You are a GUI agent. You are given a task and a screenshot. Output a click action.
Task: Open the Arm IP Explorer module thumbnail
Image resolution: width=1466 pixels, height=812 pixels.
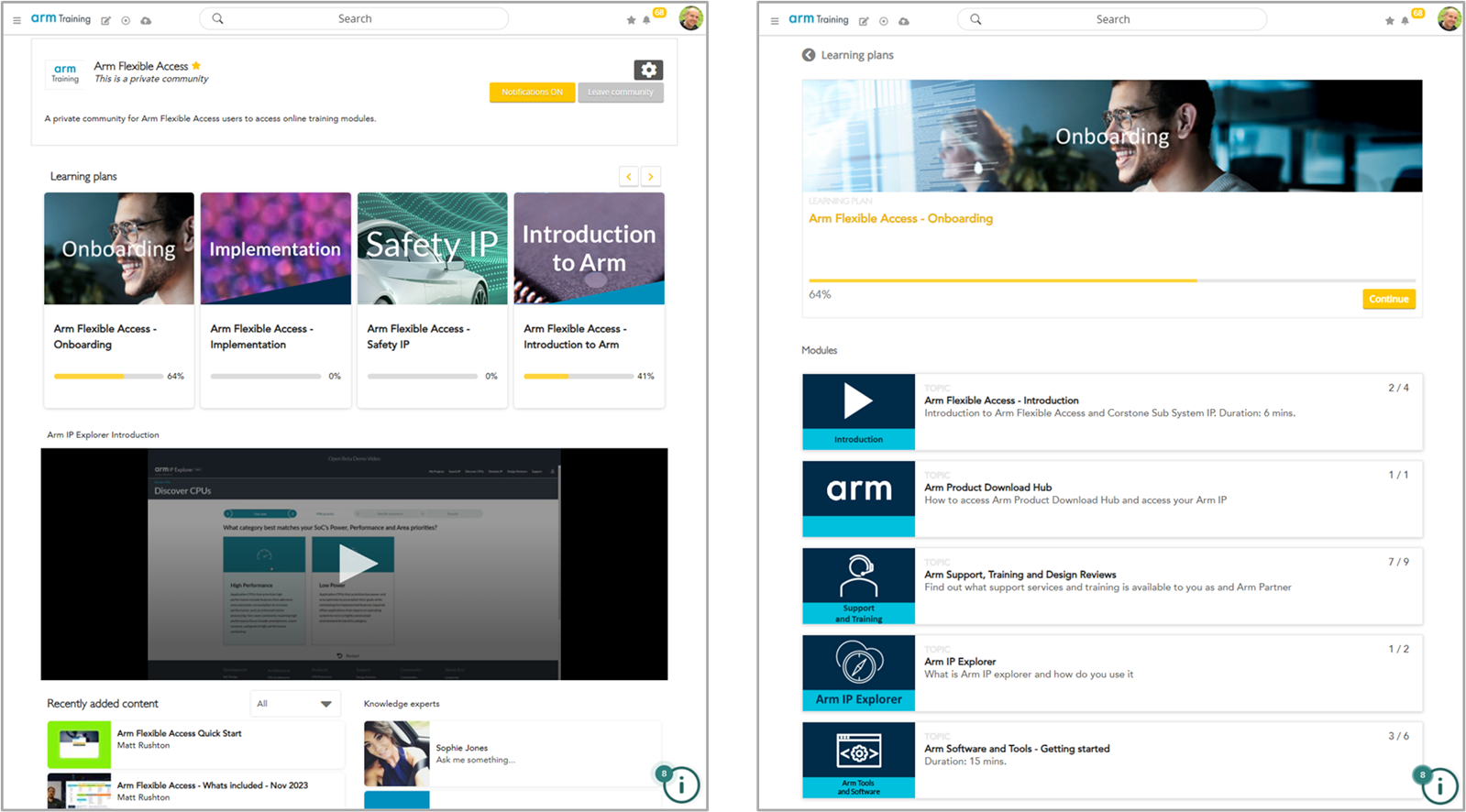pos(859,673)
